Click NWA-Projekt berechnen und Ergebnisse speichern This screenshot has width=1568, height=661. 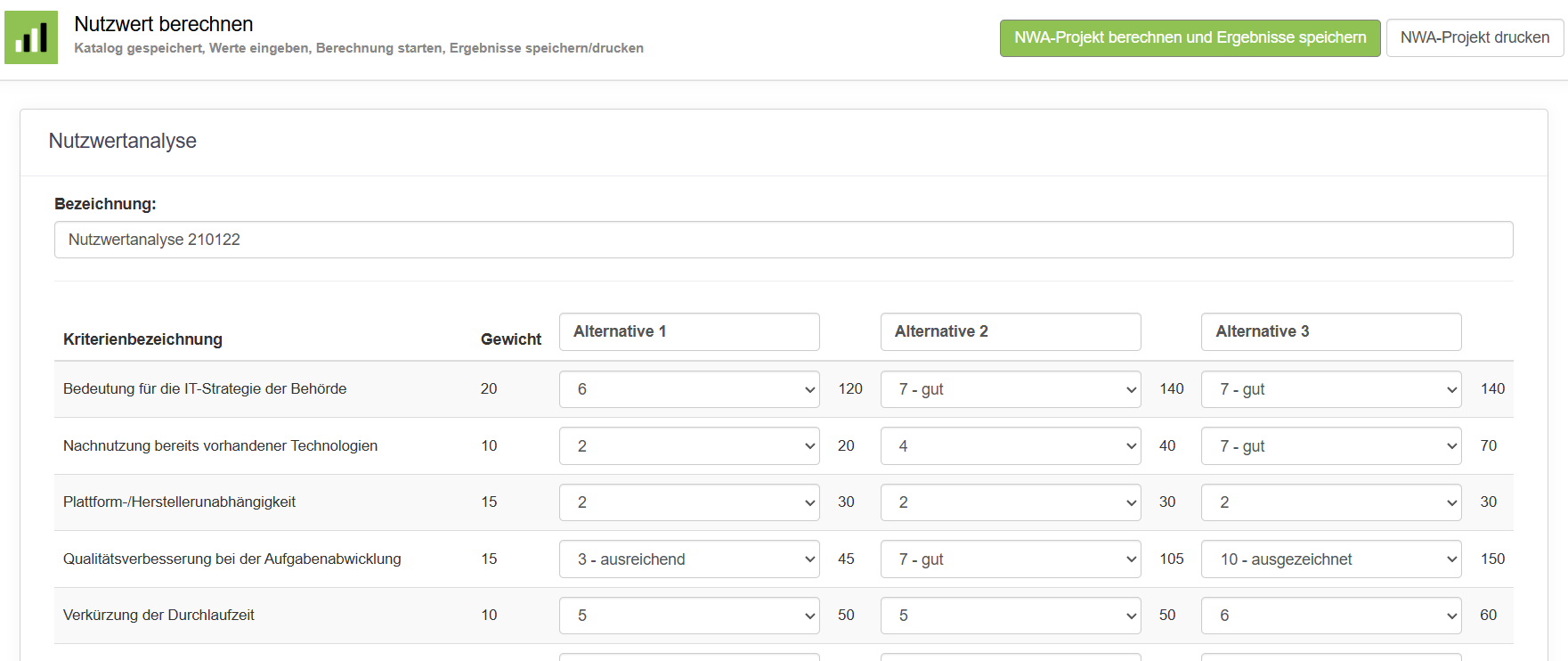(1190, 38)
